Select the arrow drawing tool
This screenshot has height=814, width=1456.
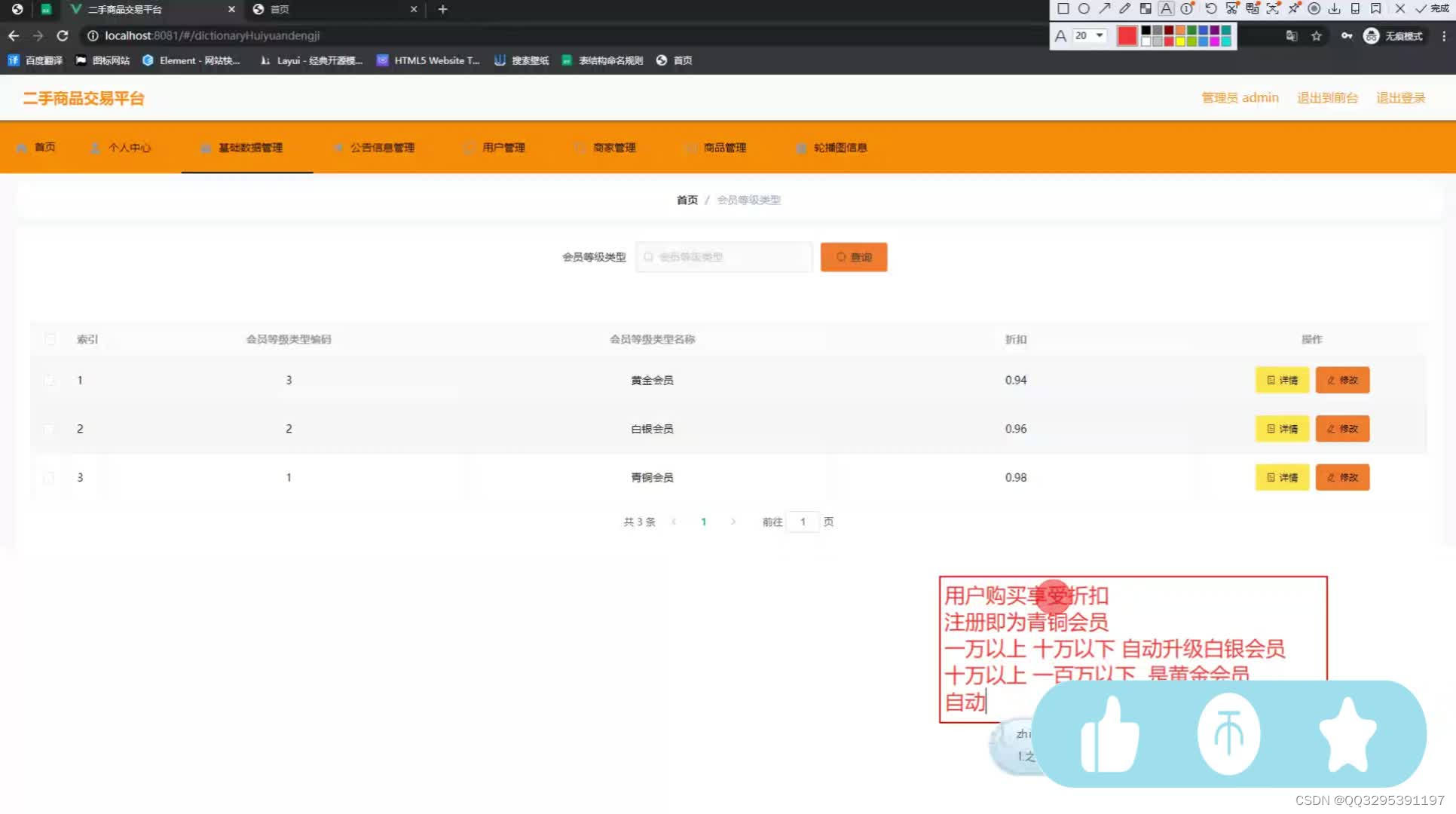(1104, 9)
